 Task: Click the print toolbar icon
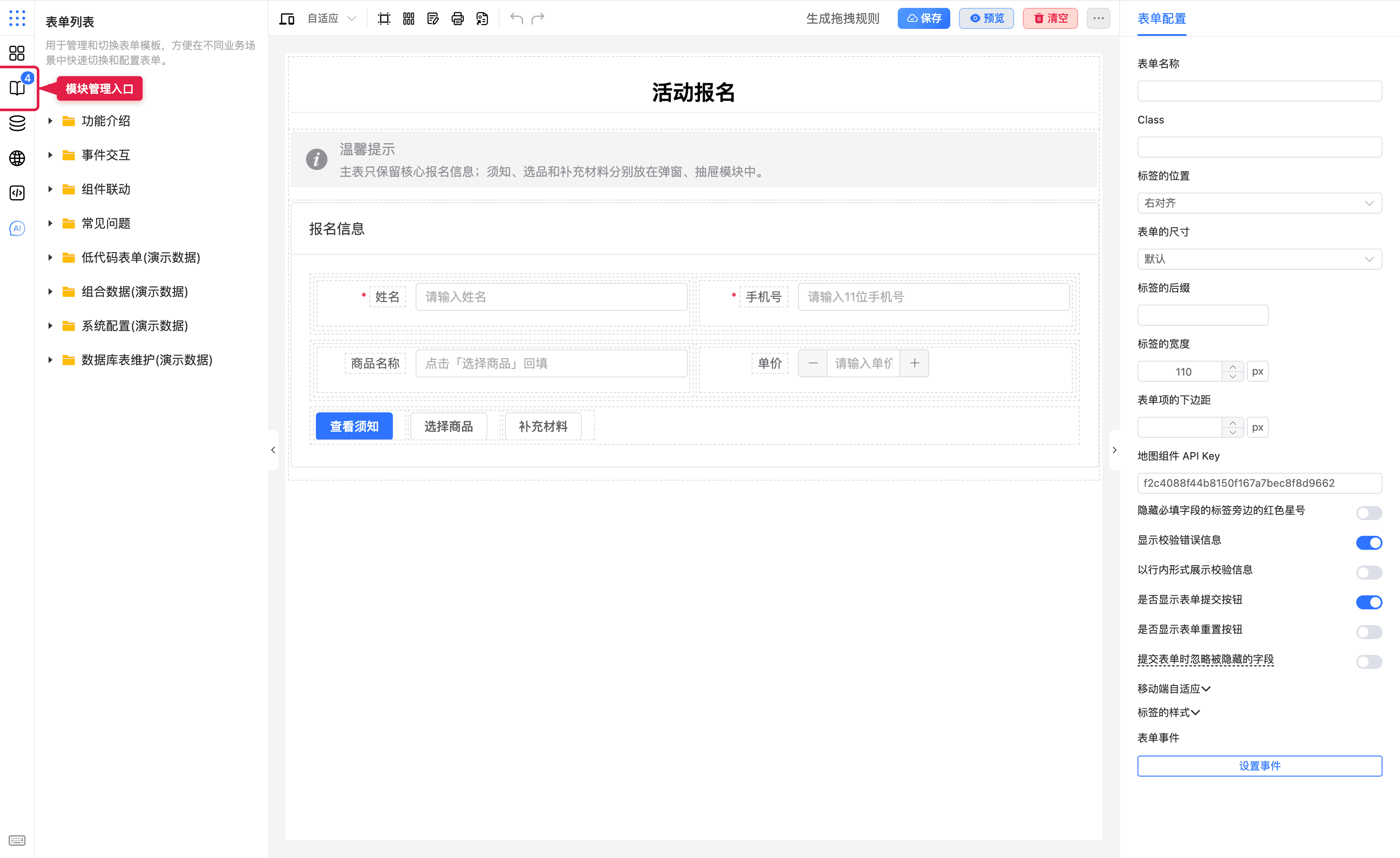pos(457,19)
